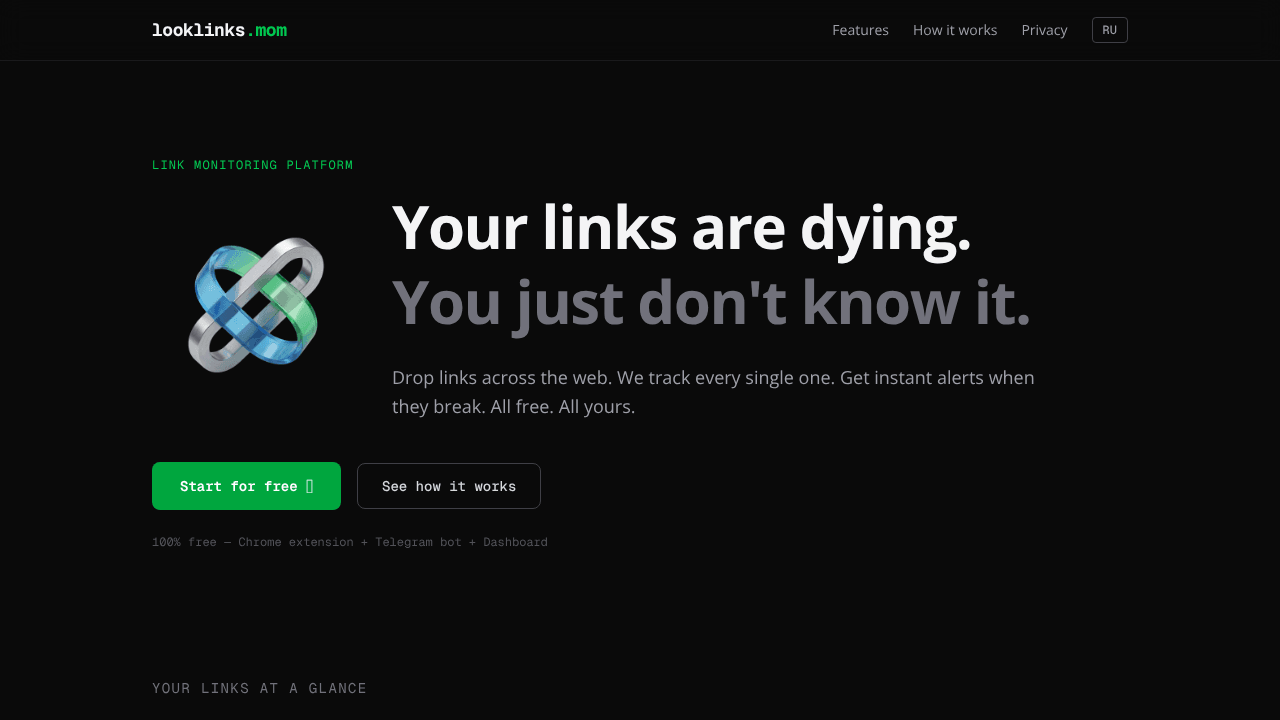Click the Dashboard word in the footnote

[515, 542]
